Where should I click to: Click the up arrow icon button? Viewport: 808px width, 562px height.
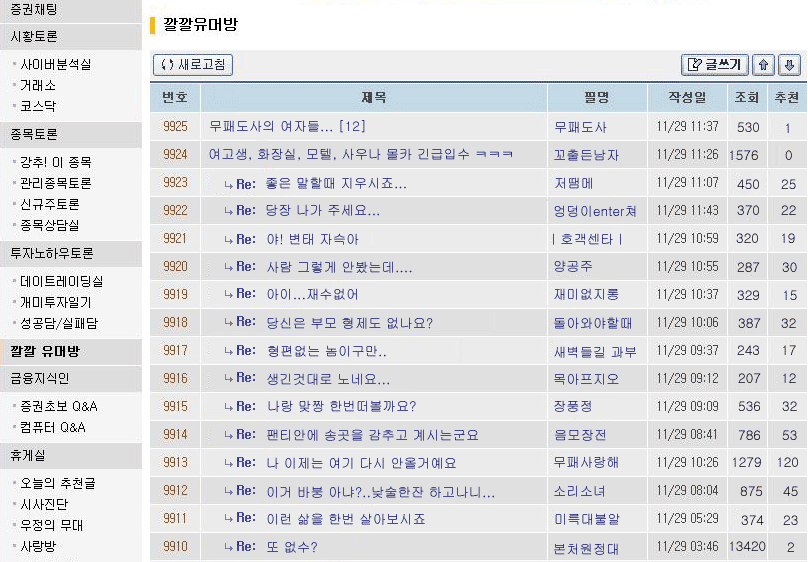tap(764, 65)
